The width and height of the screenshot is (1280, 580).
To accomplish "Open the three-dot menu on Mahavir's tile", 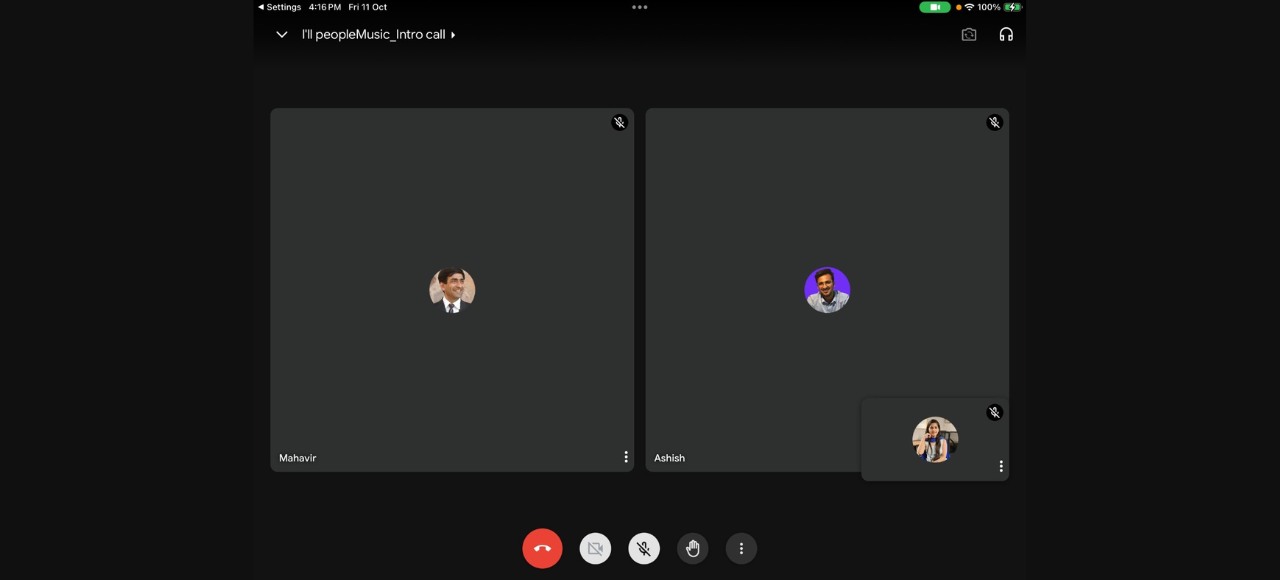I will pos(626,457).
